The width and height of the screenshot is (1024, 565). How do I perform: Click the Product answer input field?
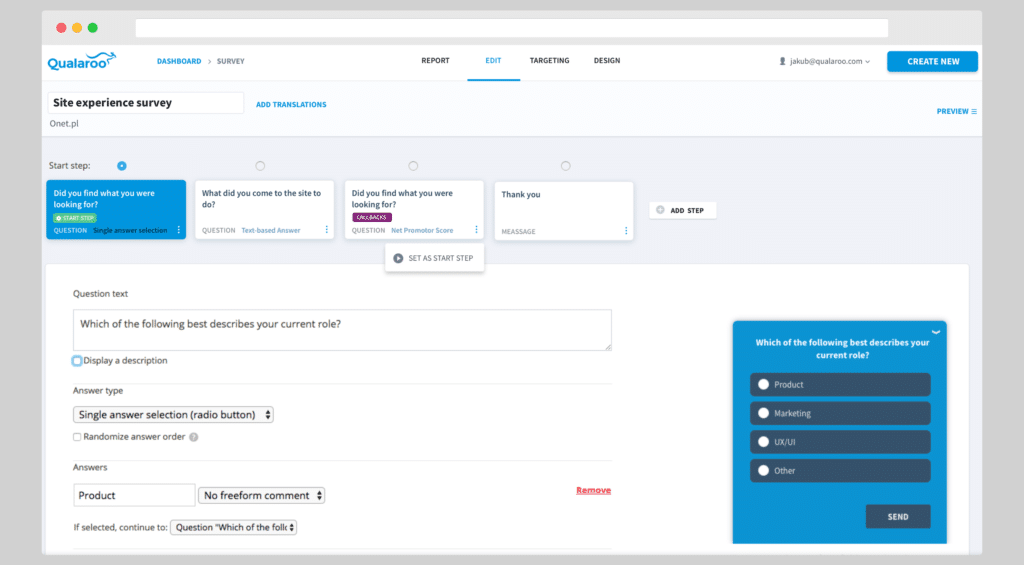click(134, 496)
